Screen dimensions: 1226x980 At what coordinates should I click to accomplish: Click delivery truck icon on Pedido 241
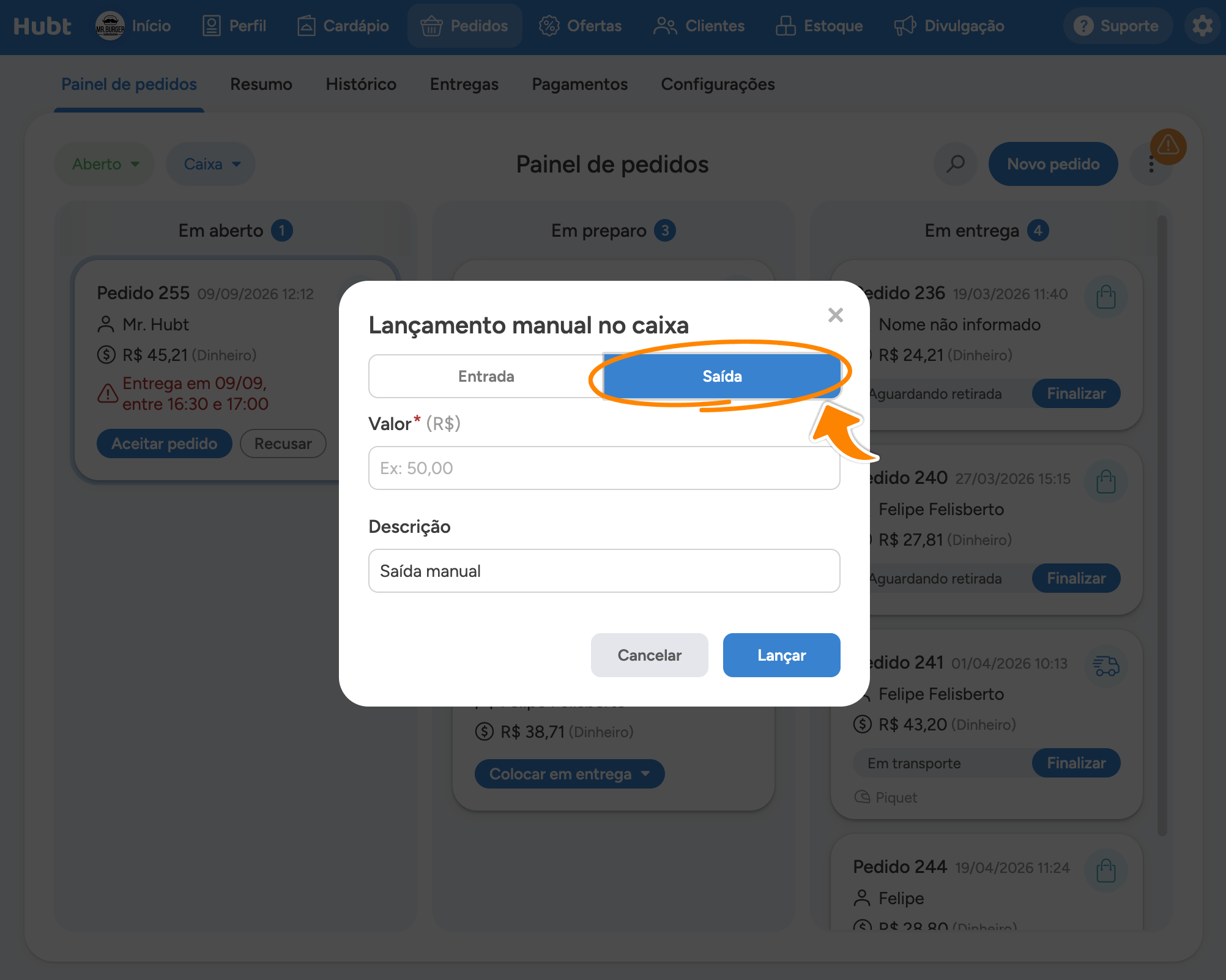tap(1105, 666)
